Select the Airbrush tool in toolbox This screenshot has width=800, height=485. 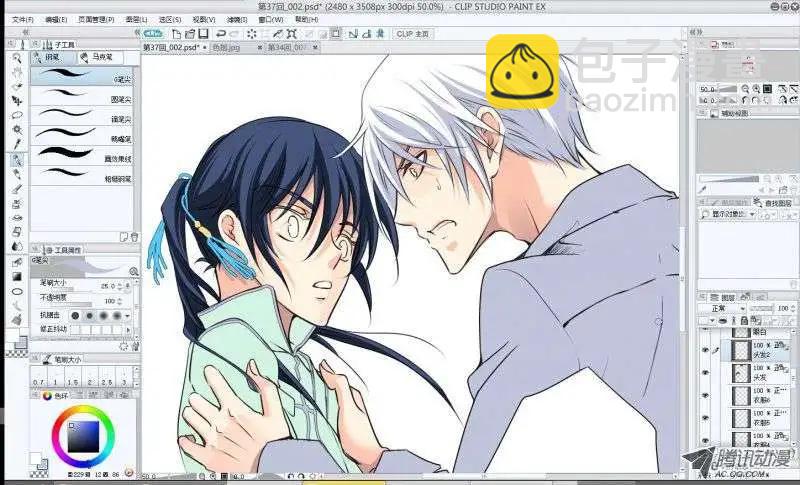[17, 203]
